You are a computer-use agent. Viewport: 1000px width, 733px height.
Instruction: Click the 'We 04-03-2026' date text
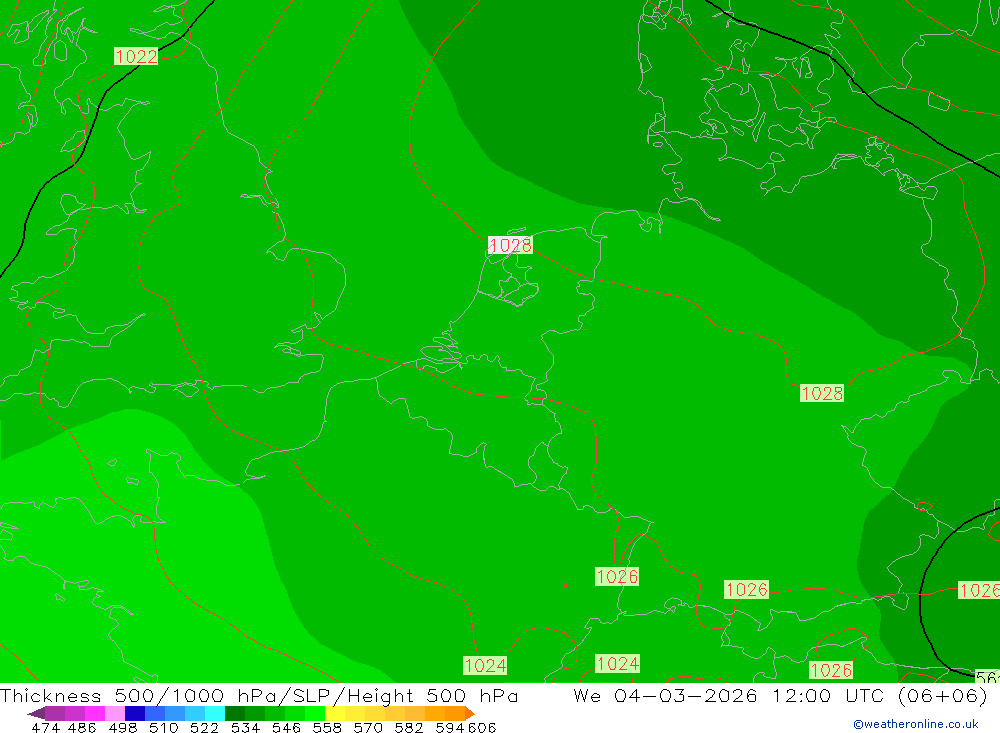click(x=665, y=695)
